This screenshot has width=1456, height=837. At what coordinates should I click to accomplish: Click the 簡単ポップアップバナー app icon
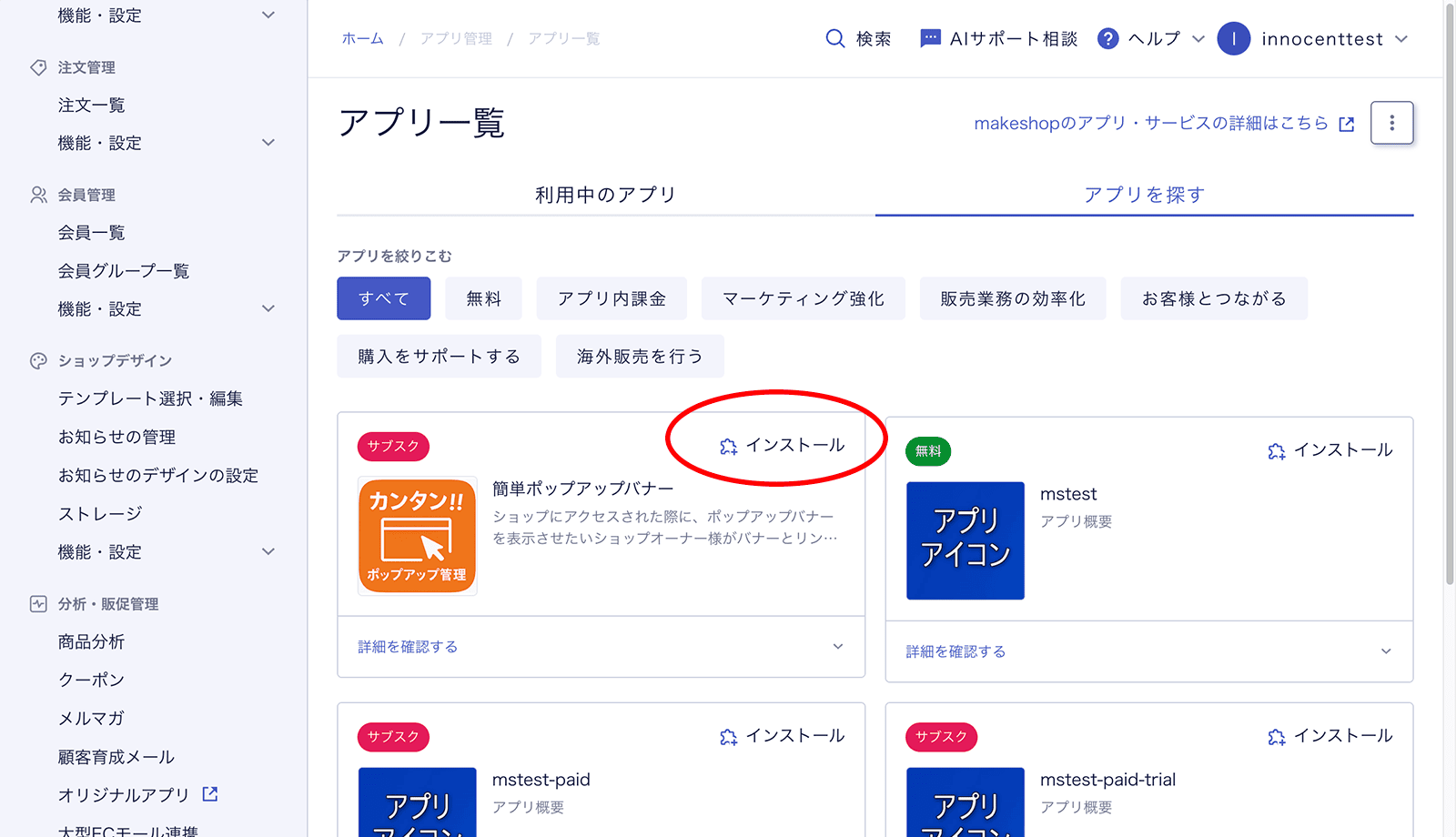click(417, 536)
